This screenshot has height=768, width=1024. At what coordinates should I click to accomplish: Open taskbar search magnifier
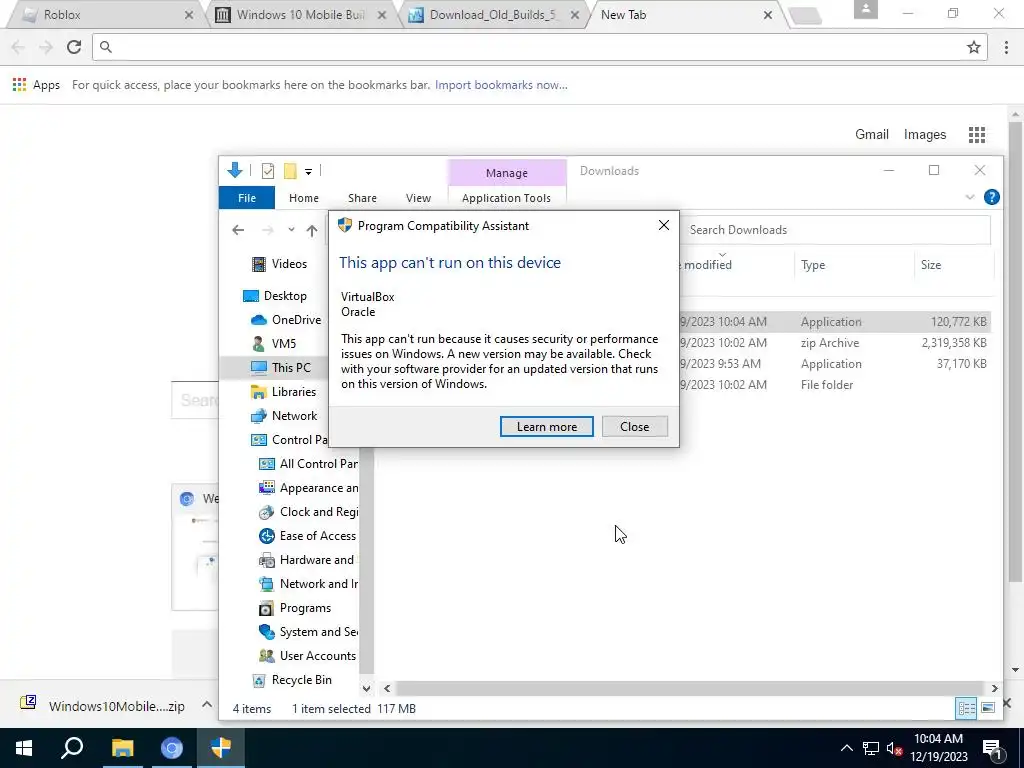pyautogui.click(x=72, y=748)
